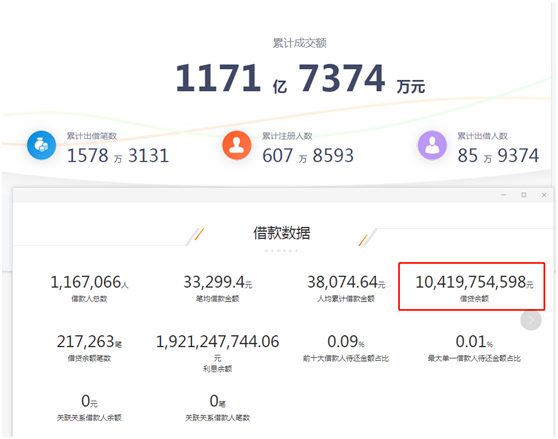Click the 借款人总数 label

[x=89, y=299]
